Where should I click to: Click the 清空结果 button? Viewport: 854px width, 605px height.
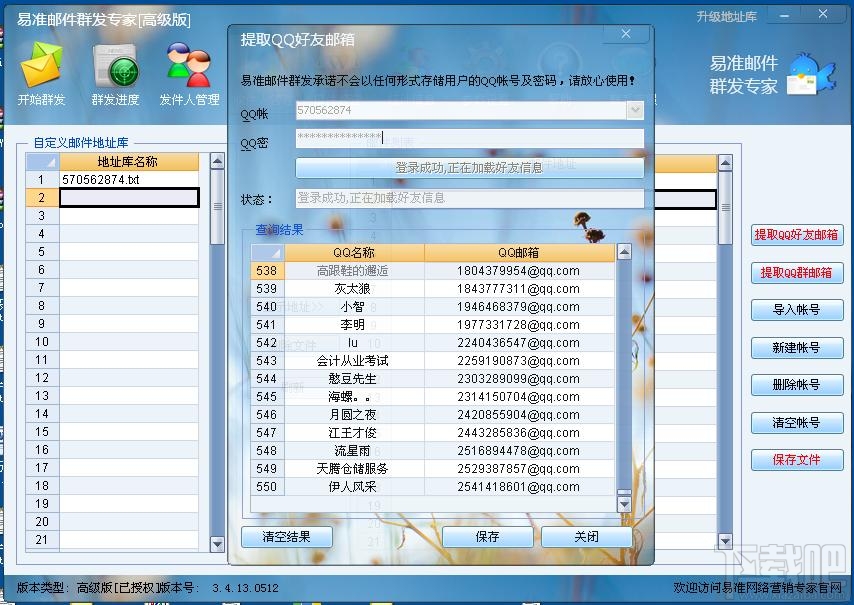coord(286,537)
